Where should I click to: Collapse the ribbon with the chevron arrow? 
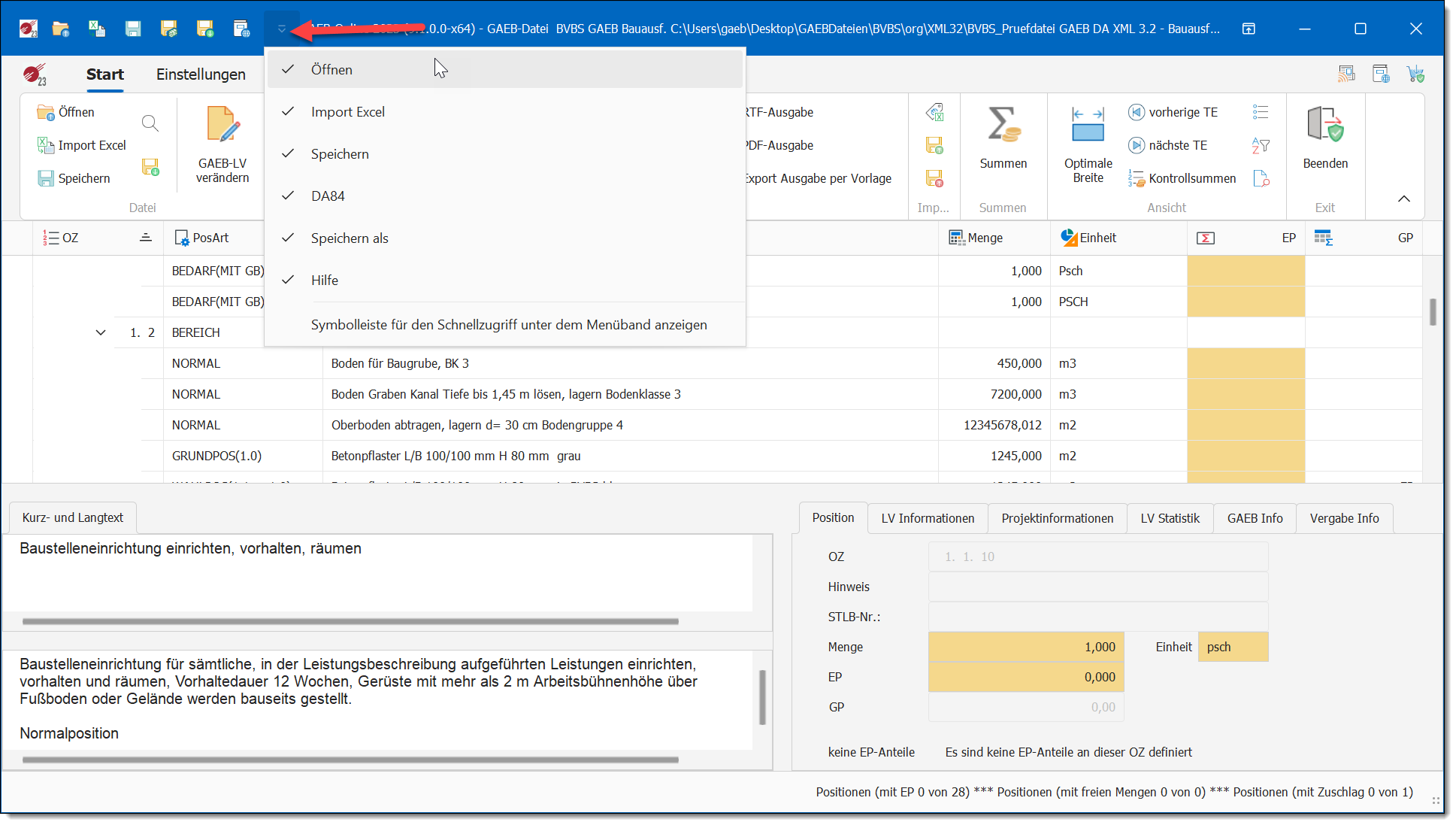pyautogui.click(x=1403, y=199)
